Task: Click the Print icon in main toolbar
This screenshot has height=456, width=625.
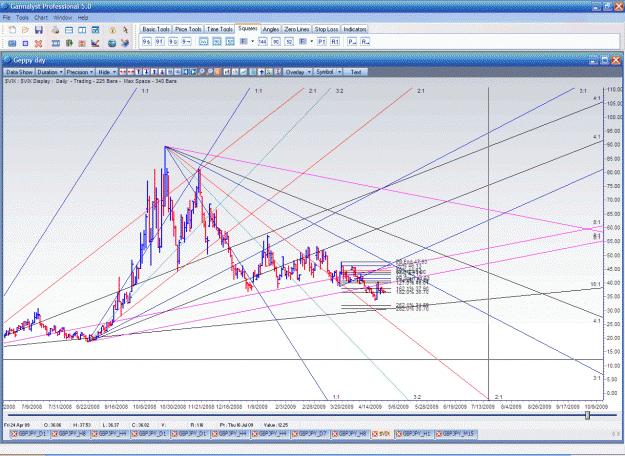Action: [x=55, y=30]
